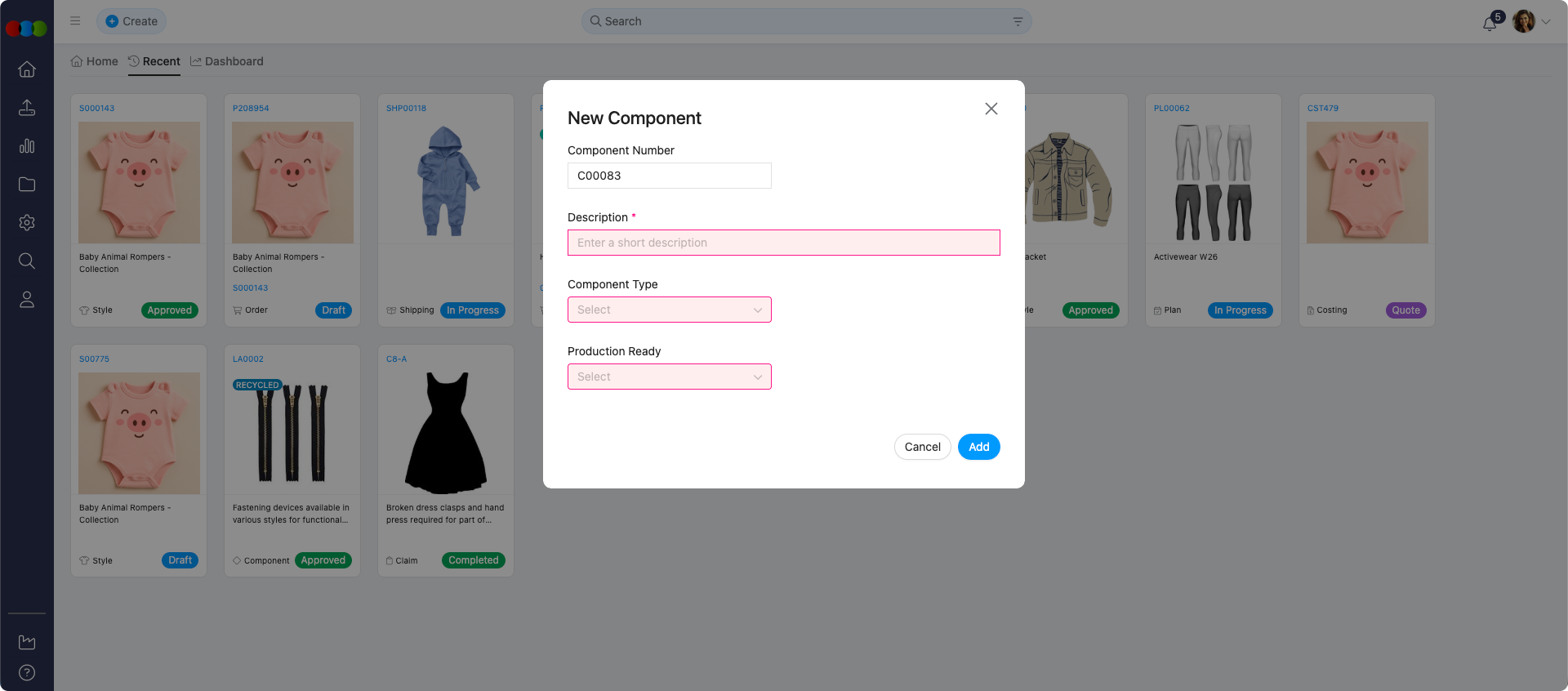Screen dimensions: 1568x691
Task: Open the P208954 card link
Action: pyautogui.click(x=251, y=108)
